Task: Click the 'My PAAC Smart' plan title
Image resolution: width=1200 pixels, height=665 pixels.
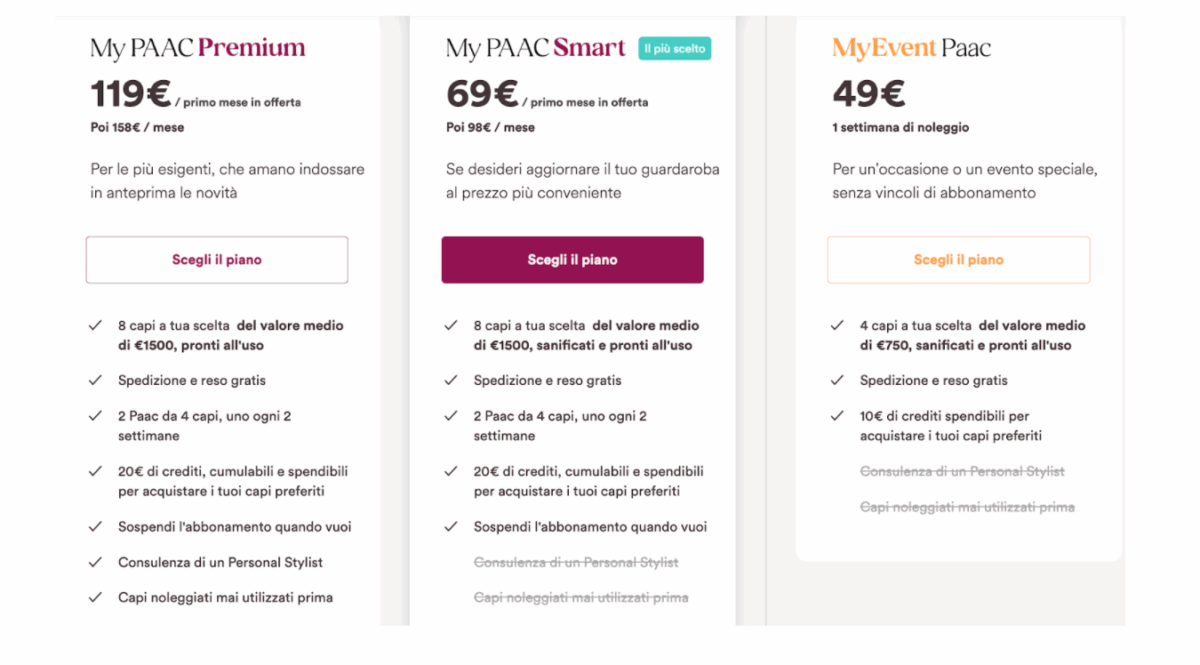Action: [x=536, y=48]
